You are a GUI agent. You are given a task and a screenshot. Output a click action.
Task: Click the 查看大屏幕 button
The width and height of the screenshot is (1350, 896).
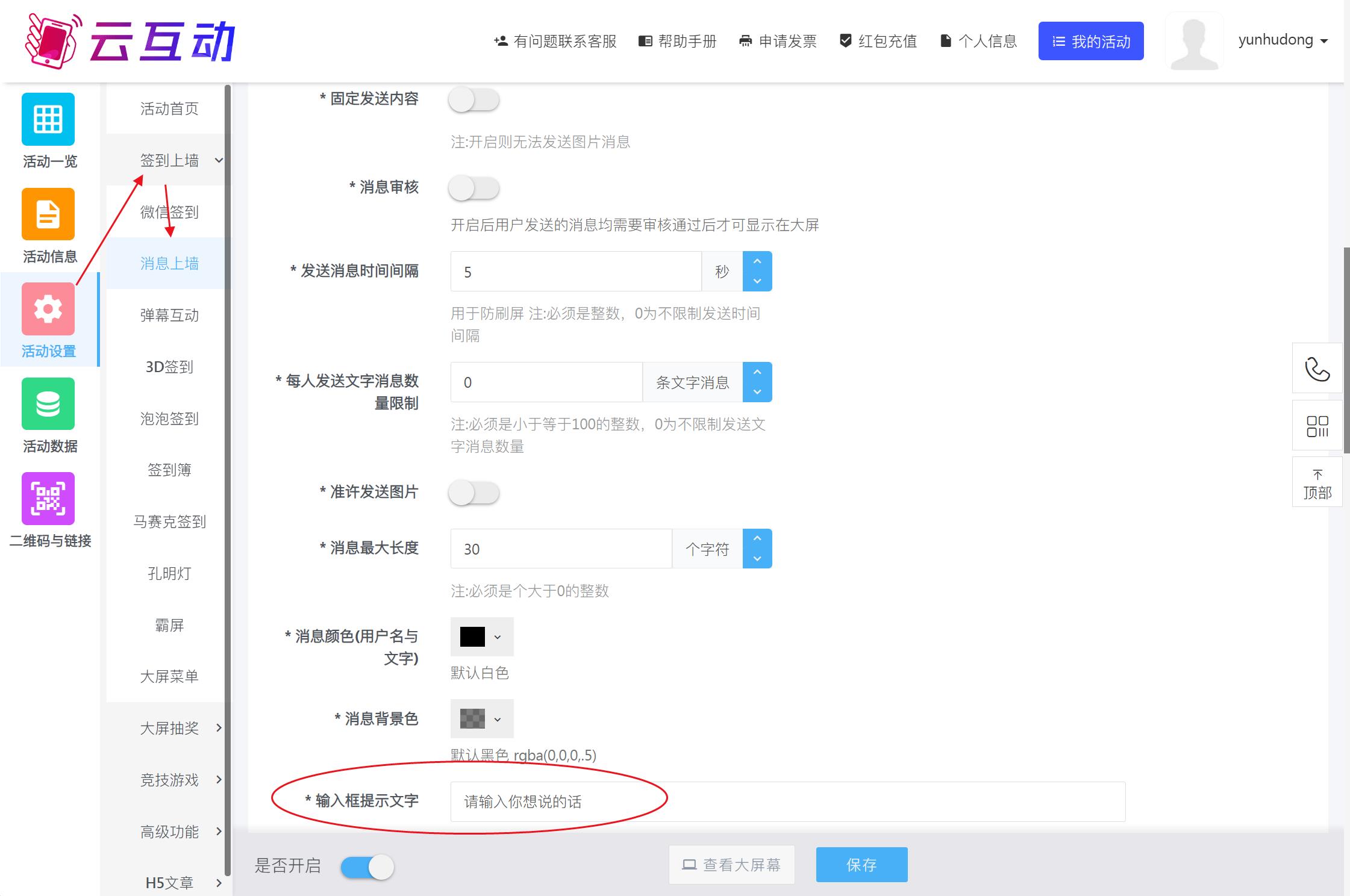coord(731,865)
